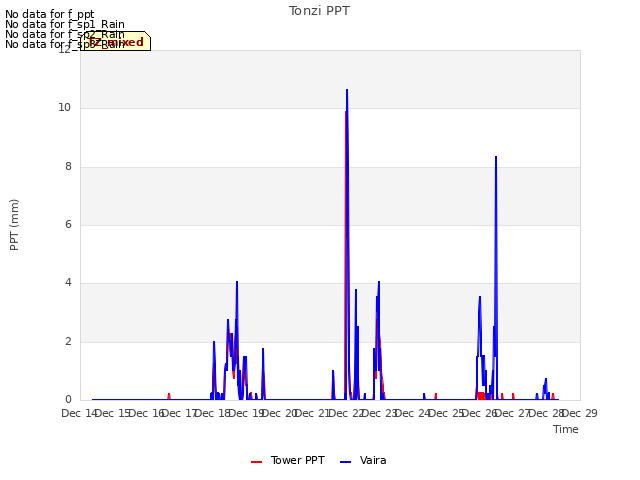
Task: Click the y-axis tick label 8
Action: pos(68,166)
